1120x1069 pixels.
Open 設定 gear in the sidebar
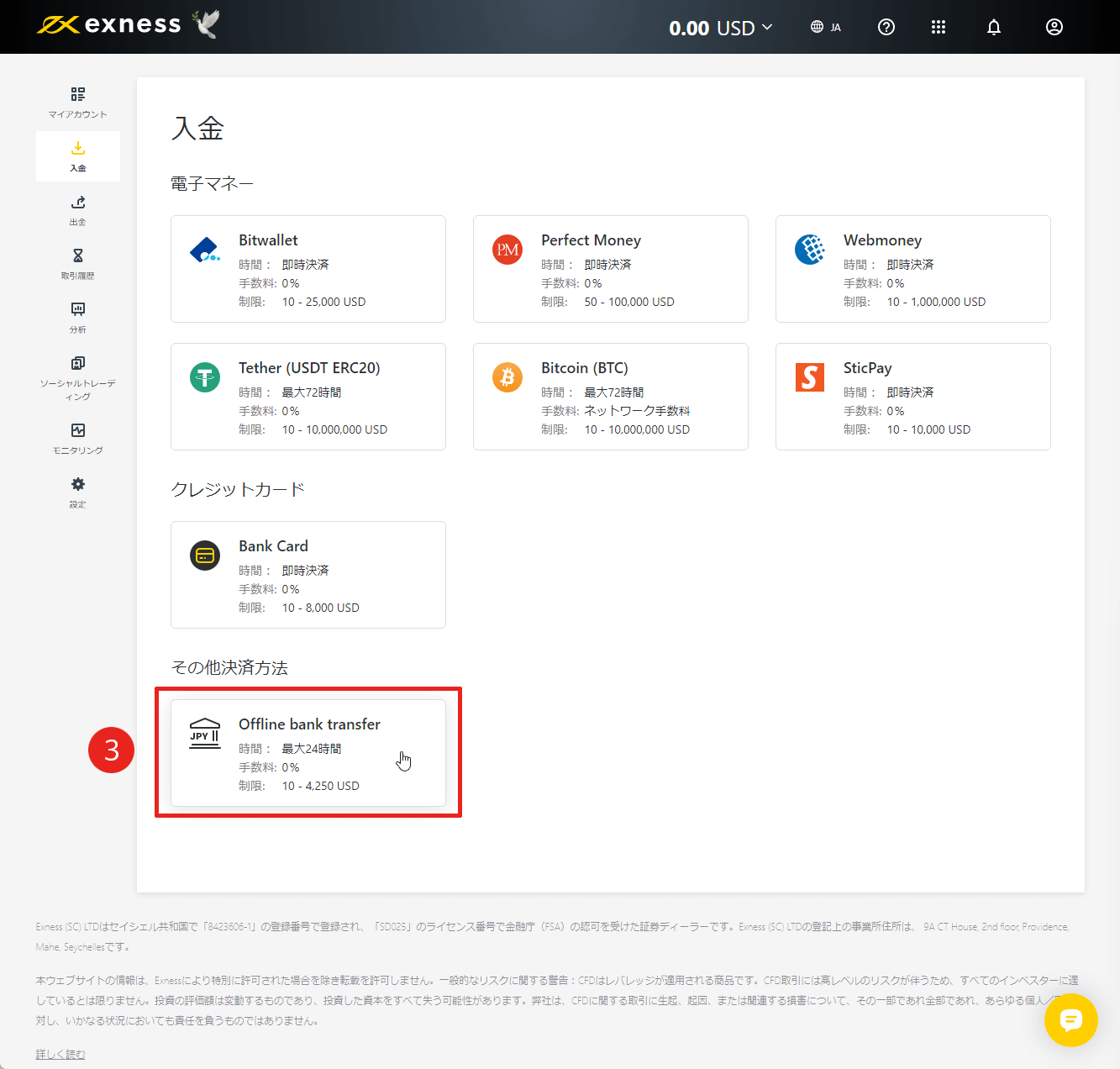[78, 492]
